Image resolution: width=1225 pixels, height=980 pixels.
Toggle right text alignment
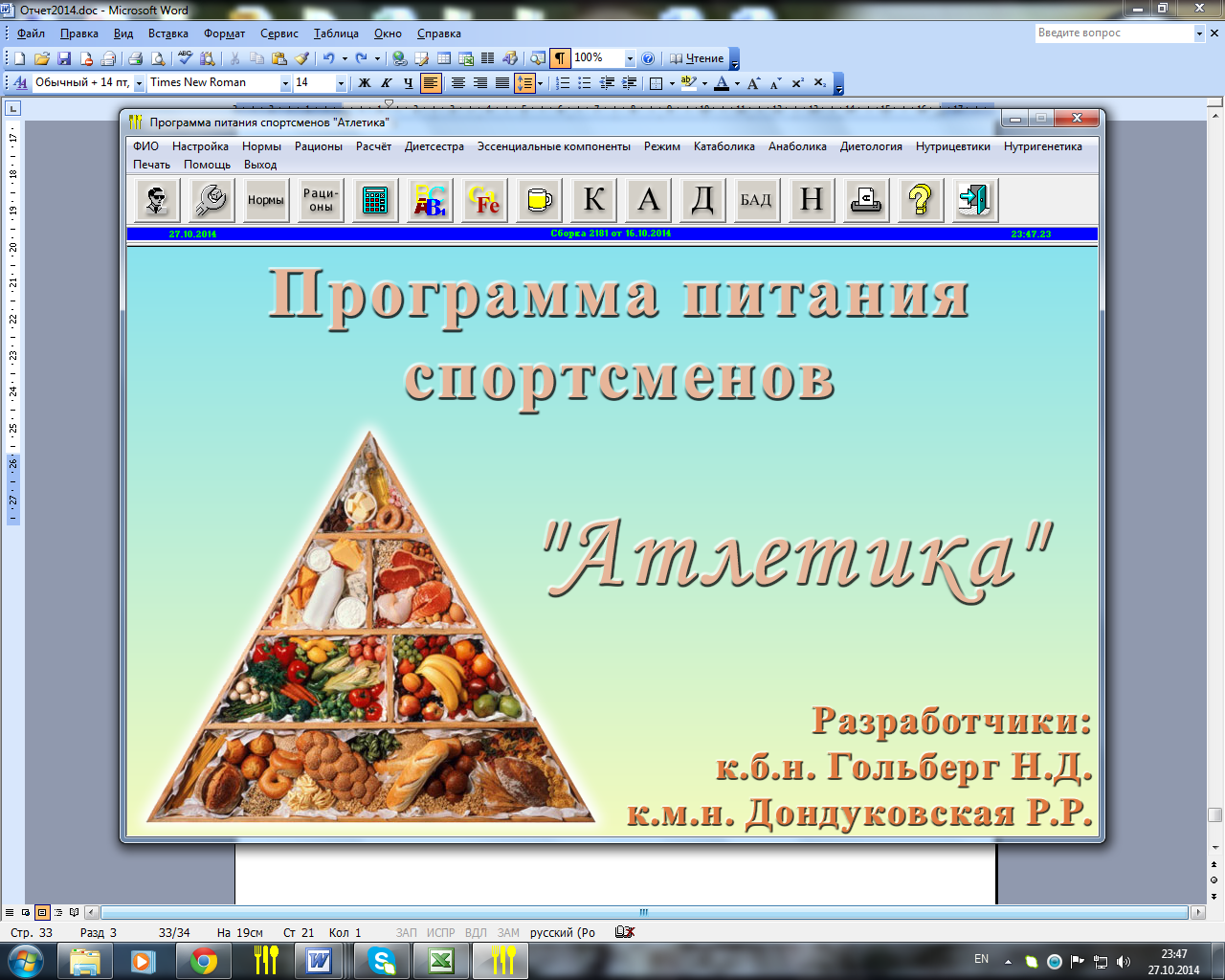(x=480, y=83)
